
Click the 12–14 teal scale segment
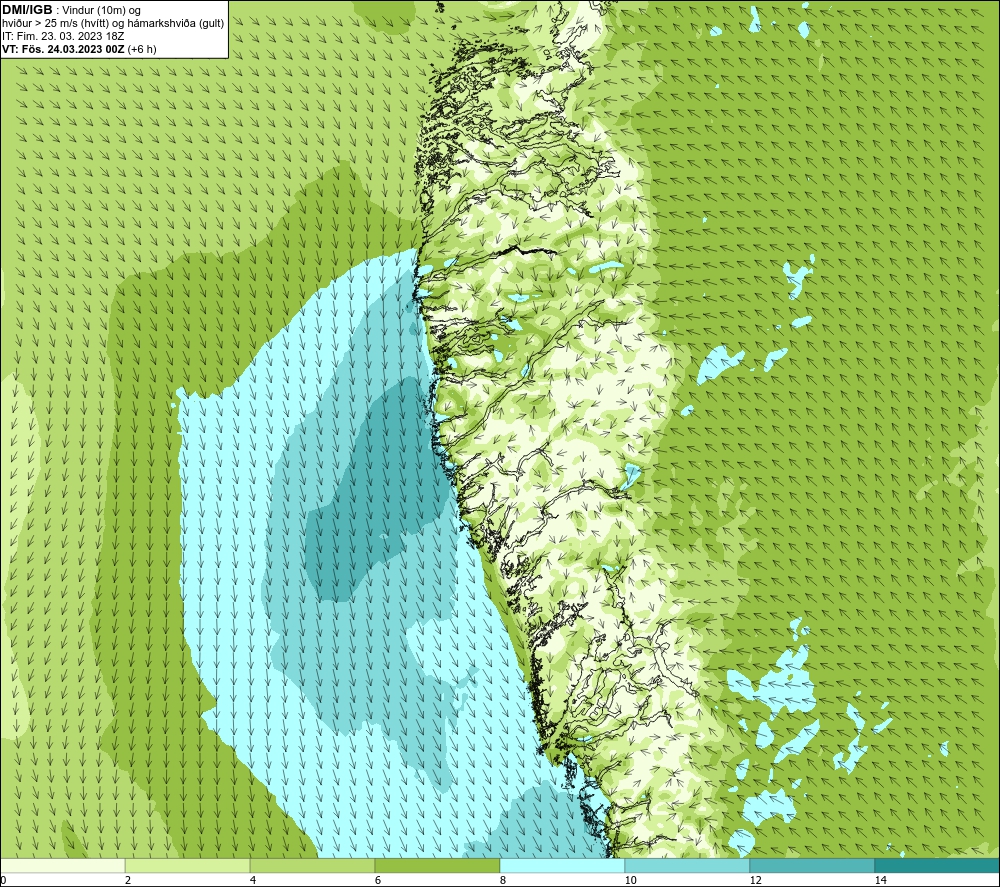[812, 865]
